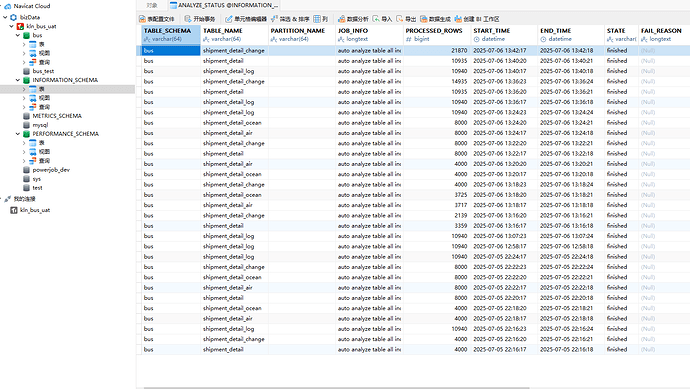Click the horizontal scrollbar below the grid

(337, 388)
